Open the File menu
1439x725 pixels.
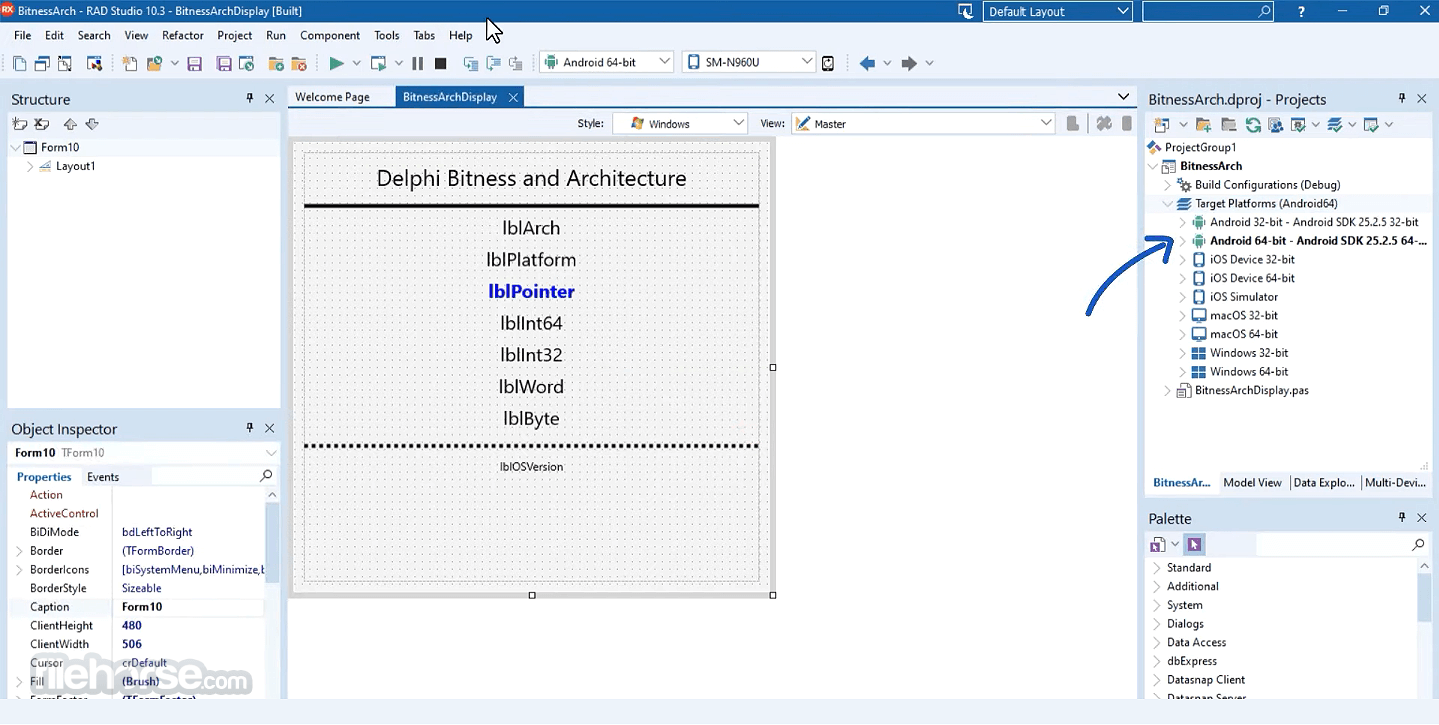click(22, 35)
